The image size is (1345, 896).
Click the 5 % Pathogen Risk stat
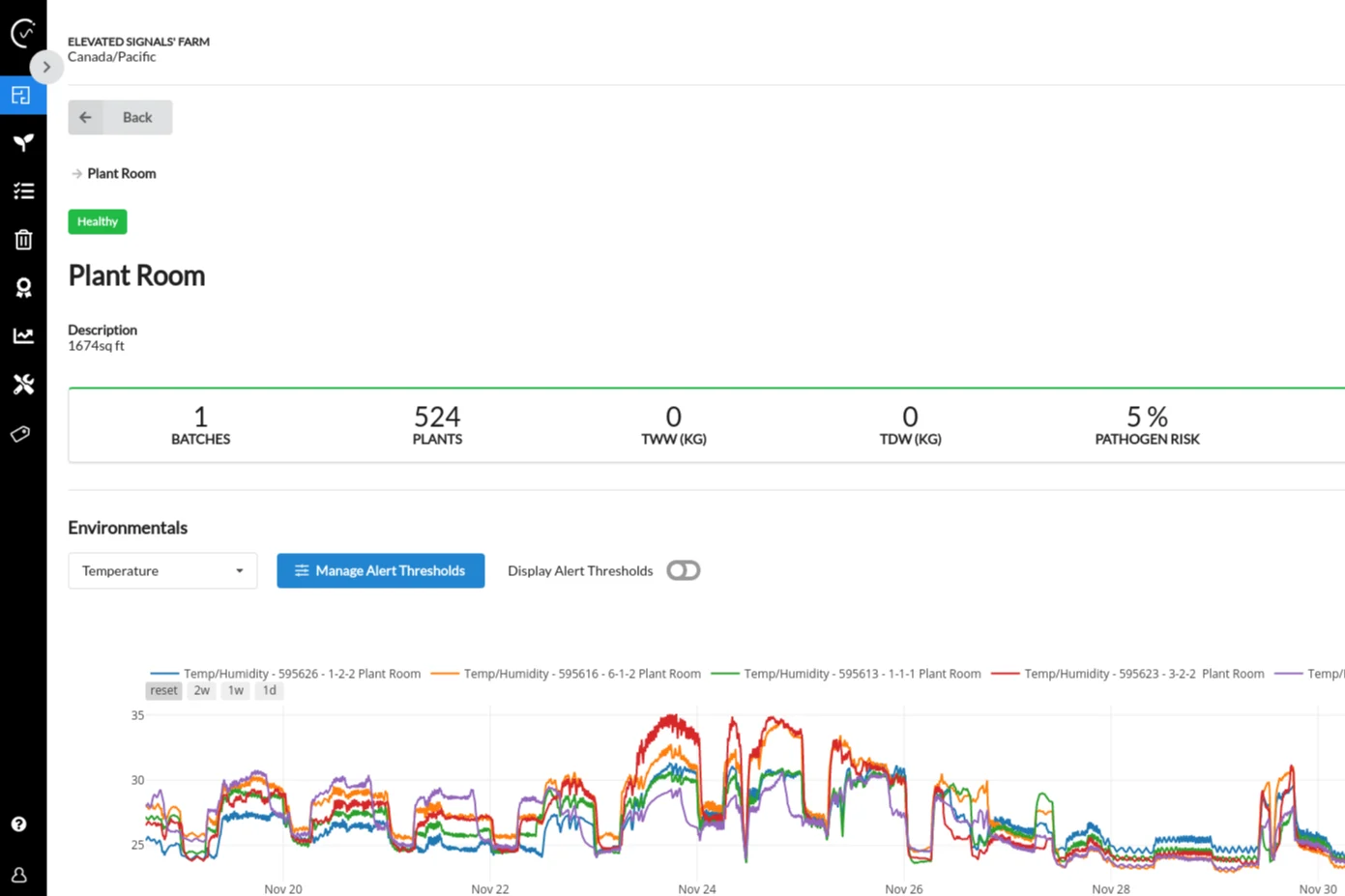coord(1147,425)
